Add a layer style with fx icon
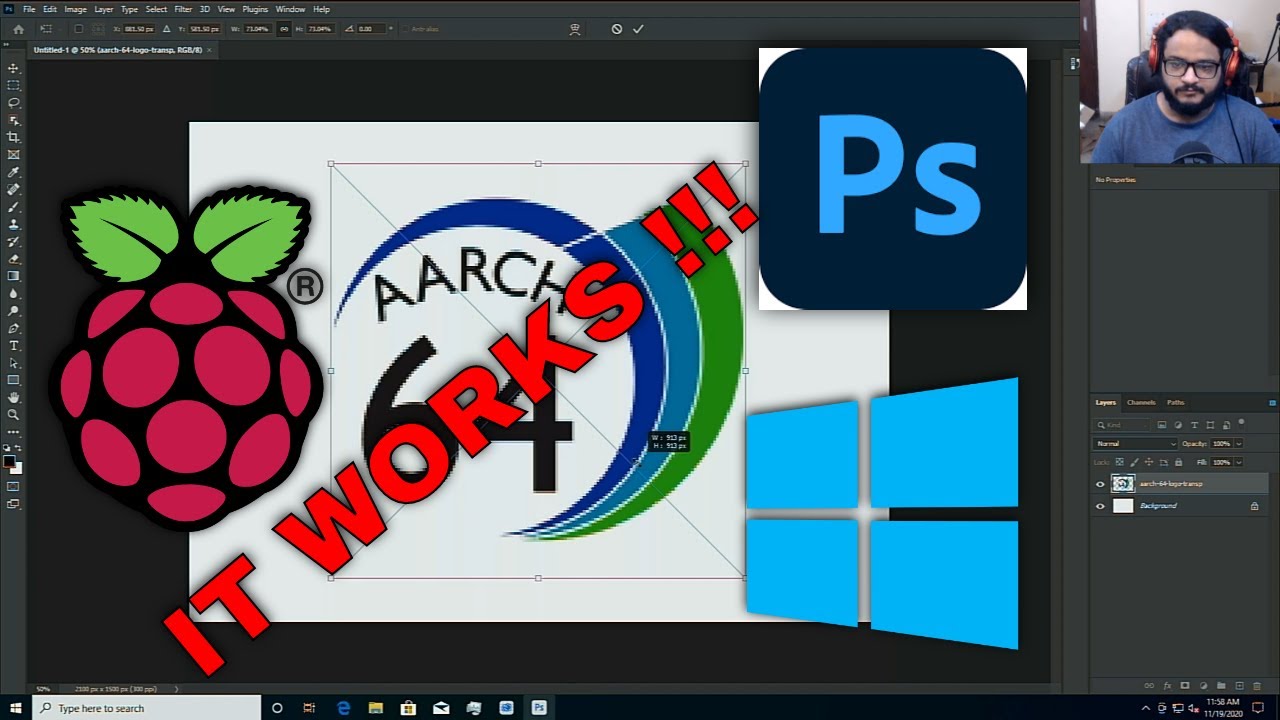Screen dimensions: 1280x720 [1167, 686]
